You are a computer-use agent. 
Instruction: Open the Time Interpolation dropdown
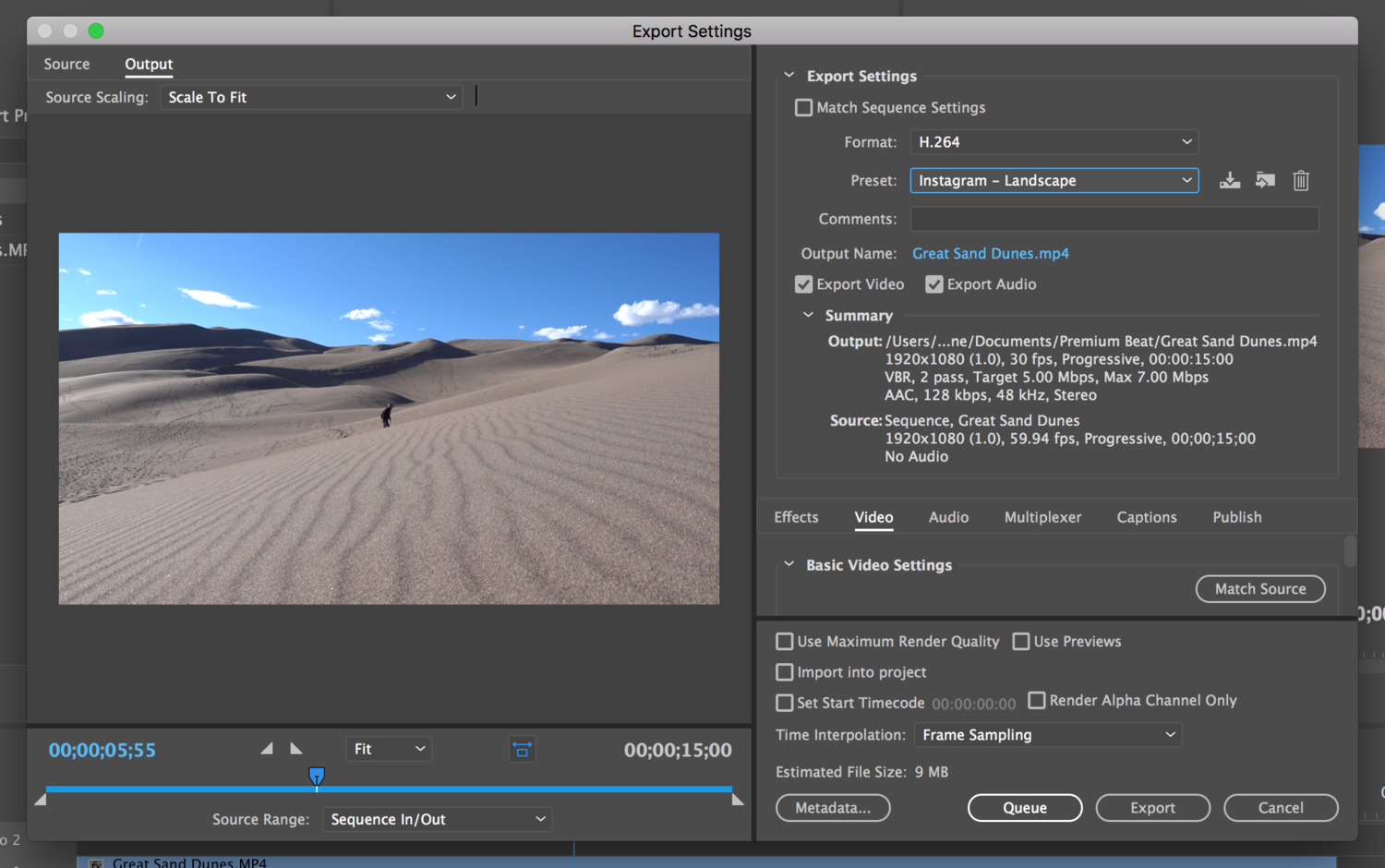(1047, 735)
